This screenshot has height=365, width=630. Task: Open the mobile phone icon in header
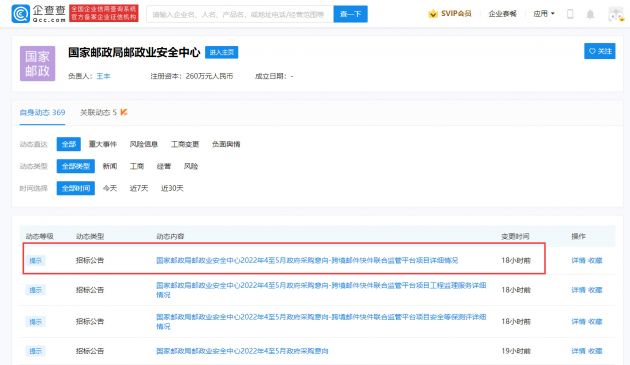tap(570, 14)
